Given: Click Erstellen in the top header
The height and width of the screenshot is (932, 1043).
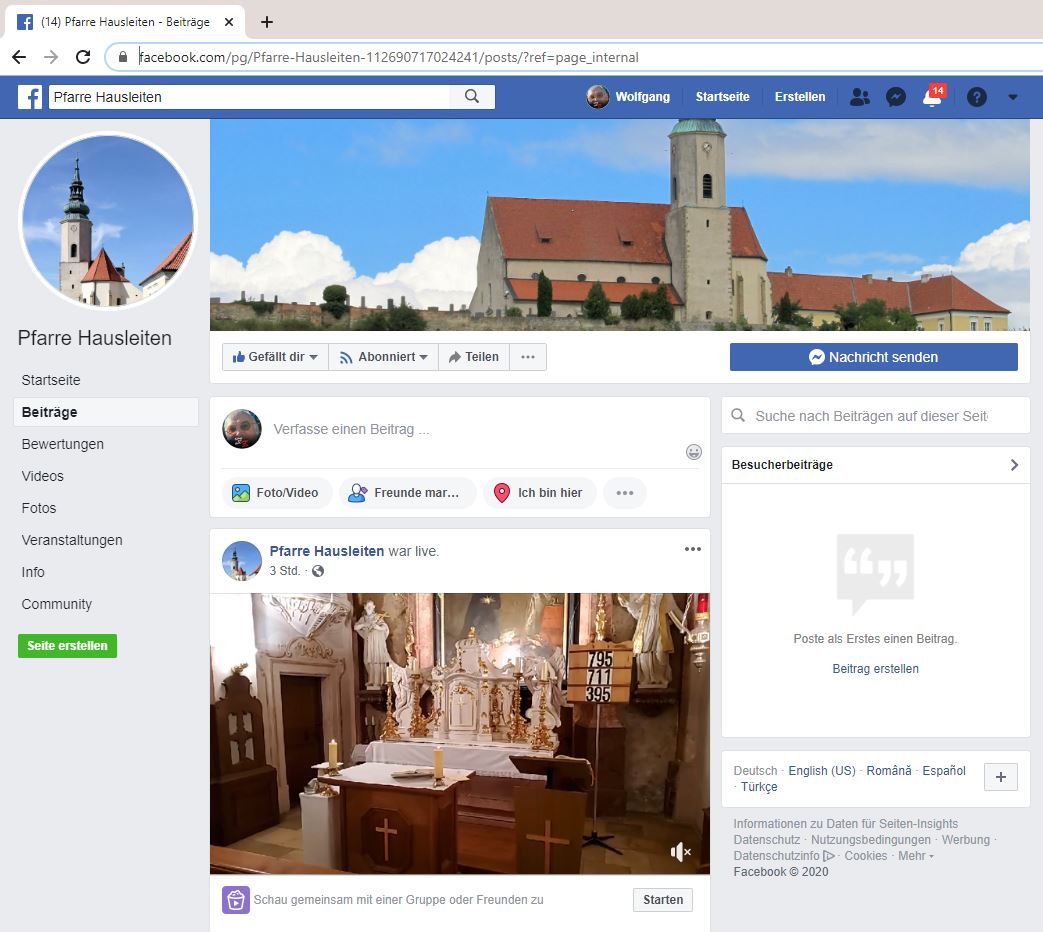Looking at the screenshot, I should point(800,97).
